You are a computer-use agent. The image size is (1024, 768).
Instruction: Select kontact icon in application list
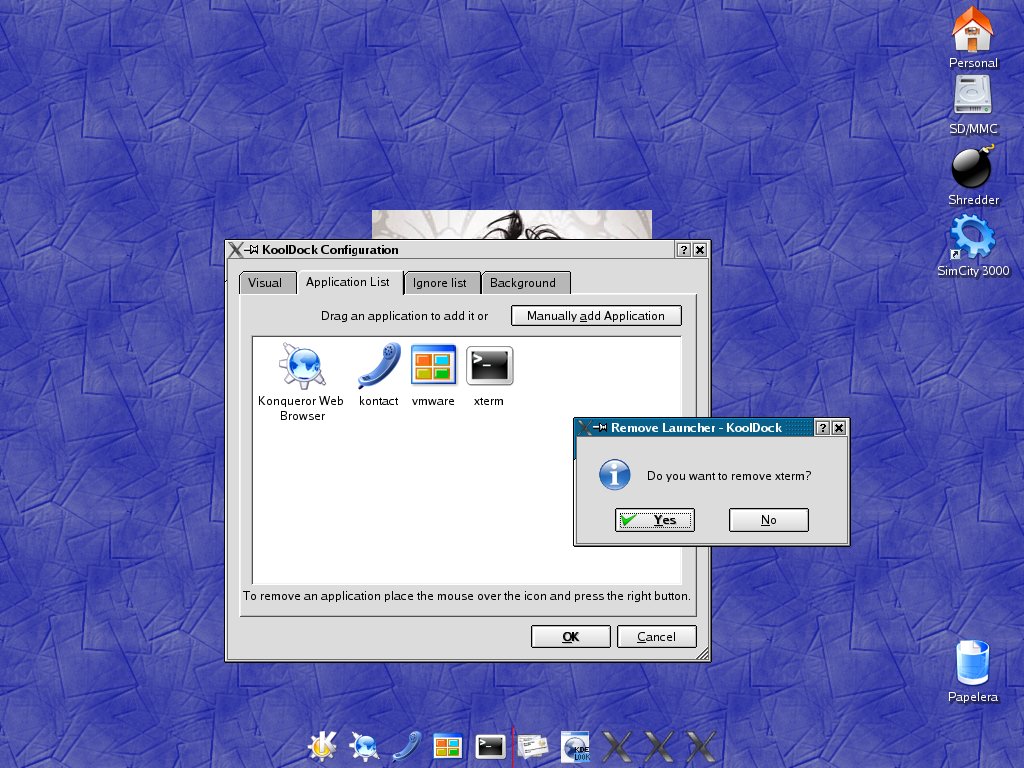[379, 375]
